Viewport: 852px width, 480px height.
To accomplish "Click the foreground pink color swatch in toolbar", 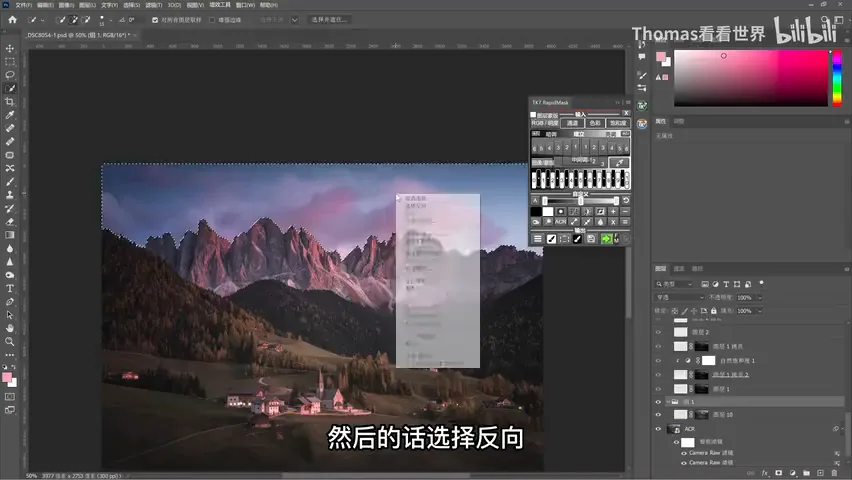I will tap(7, 378).
